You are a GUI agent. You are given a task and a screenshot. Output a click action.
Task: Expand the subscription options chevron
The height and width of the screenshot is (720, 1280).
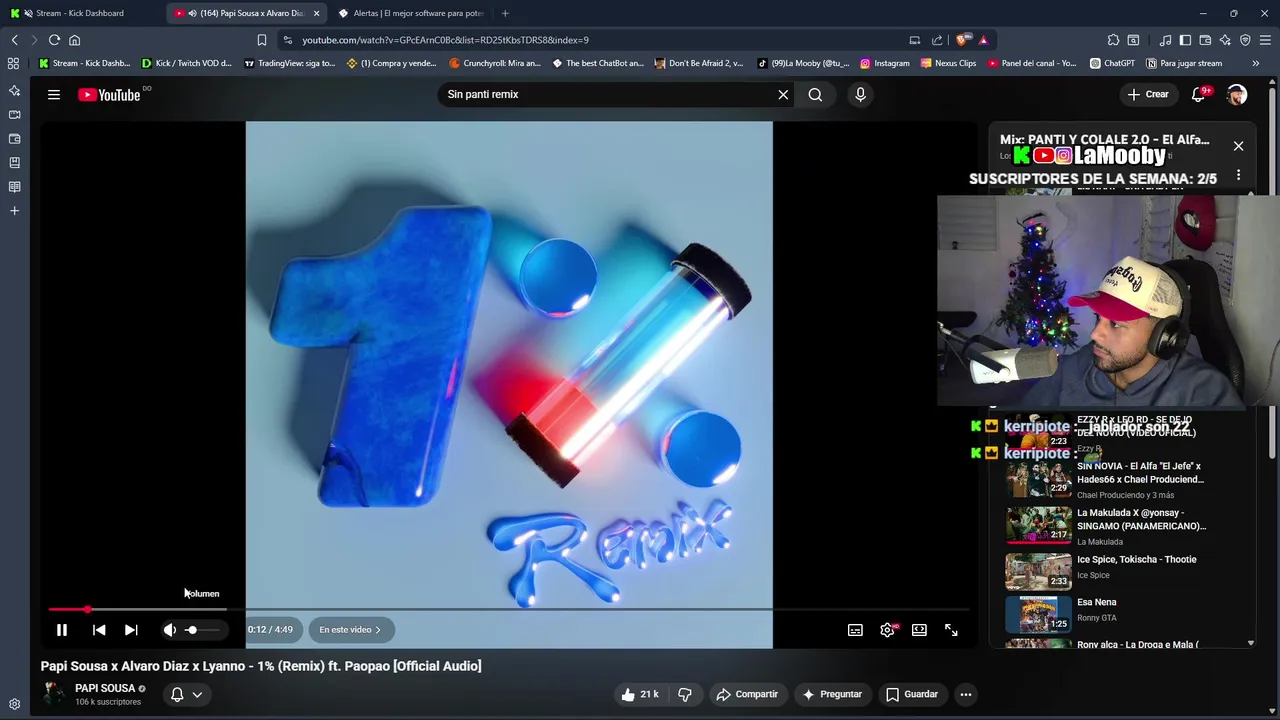[x=197, y=694]
